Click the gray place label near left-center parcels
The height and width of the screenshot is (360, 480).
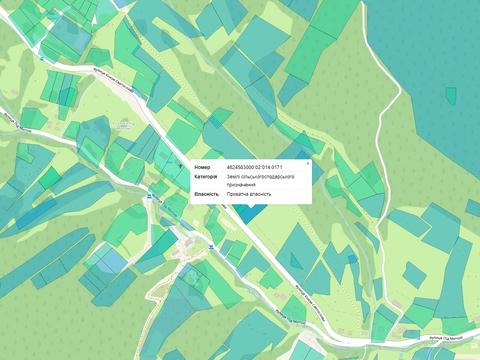point(123,124)
